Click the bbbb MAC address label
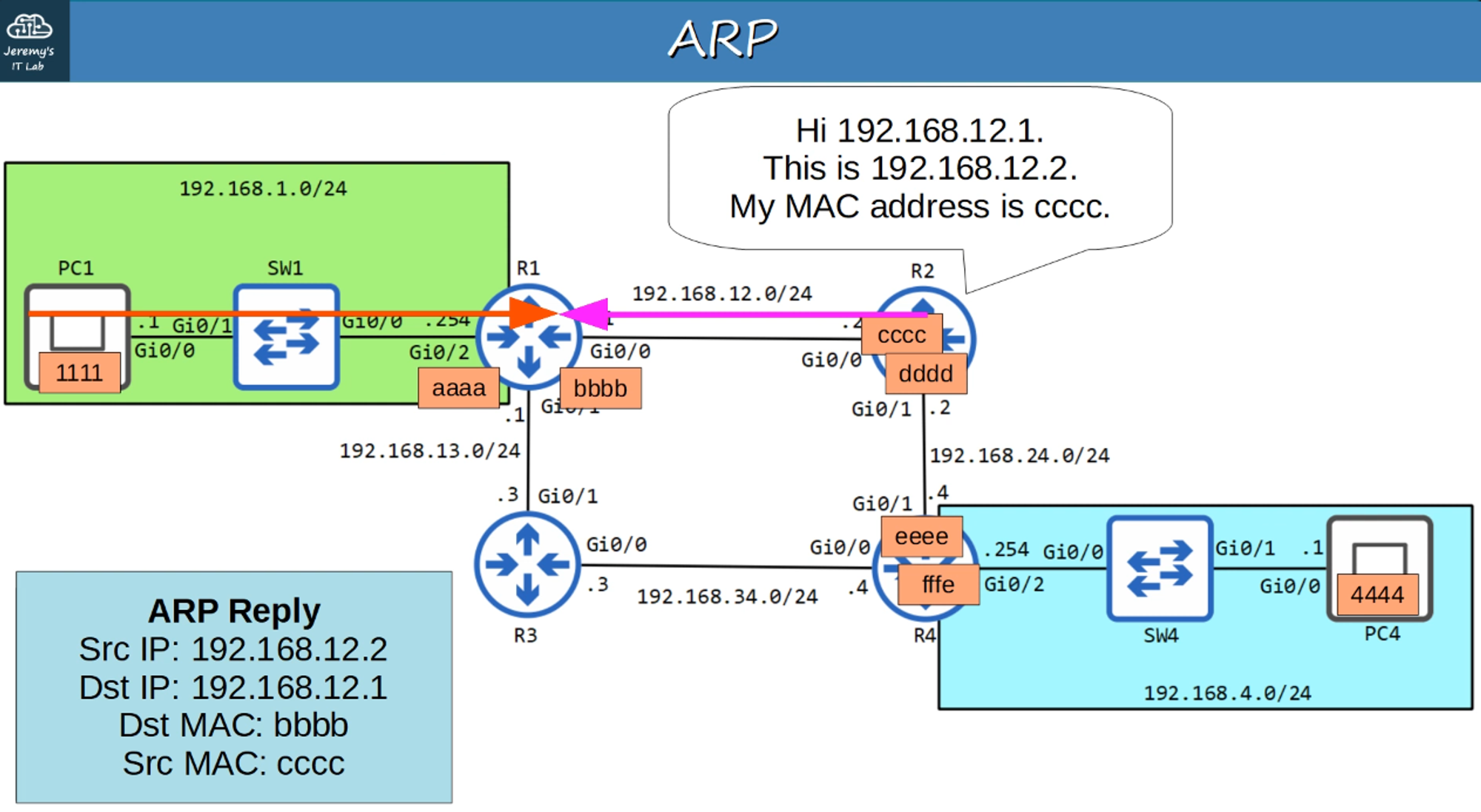 (x=600, y=389)
